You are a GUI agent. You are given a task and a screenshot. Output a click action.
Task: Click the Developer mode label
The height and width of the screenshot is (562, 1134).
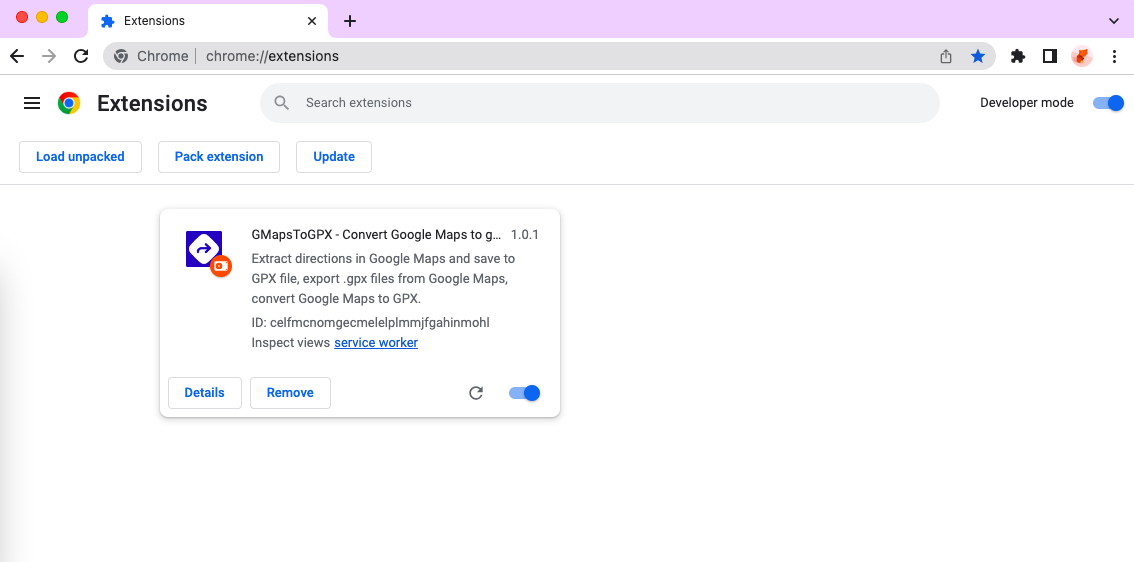click(1026, 103)
